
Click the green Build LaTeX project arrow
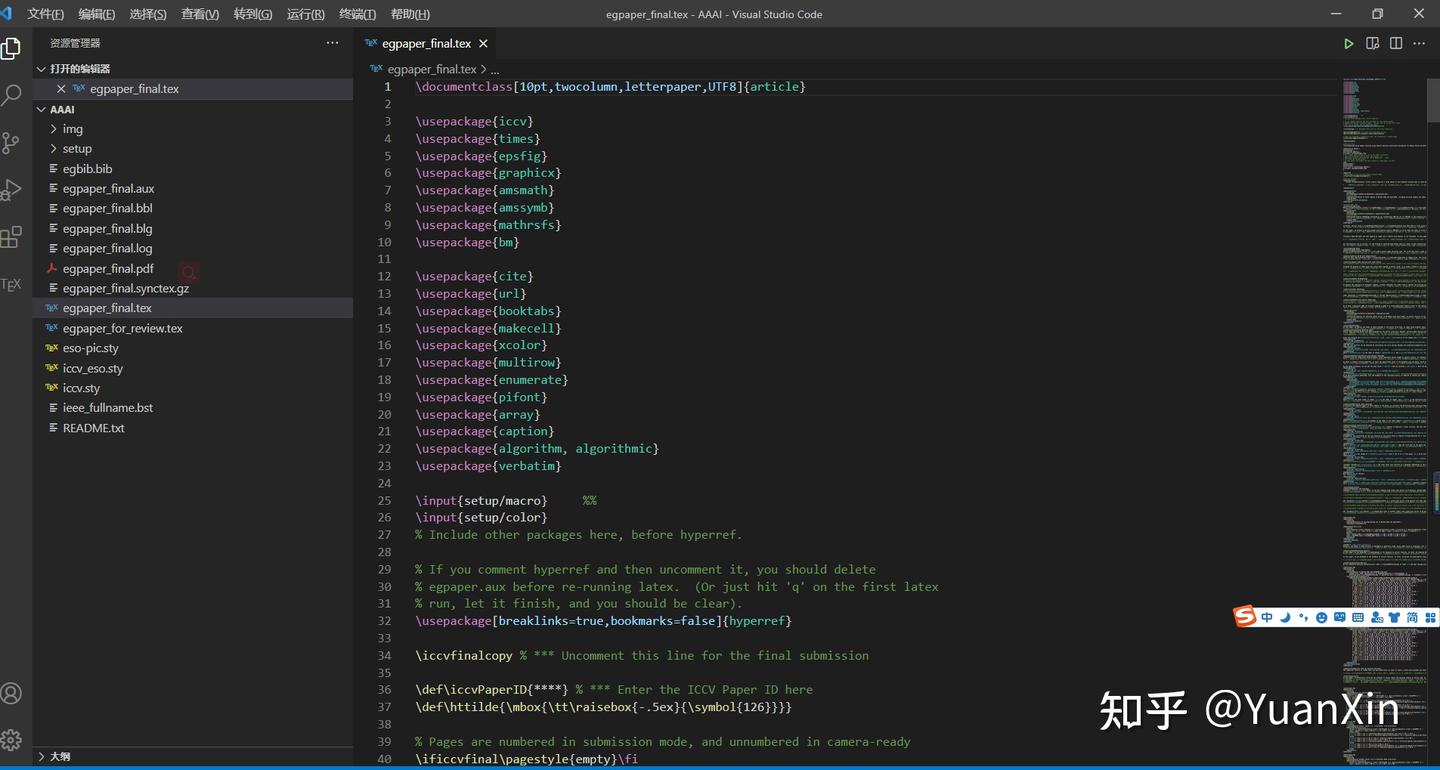tap(1348, 43)
